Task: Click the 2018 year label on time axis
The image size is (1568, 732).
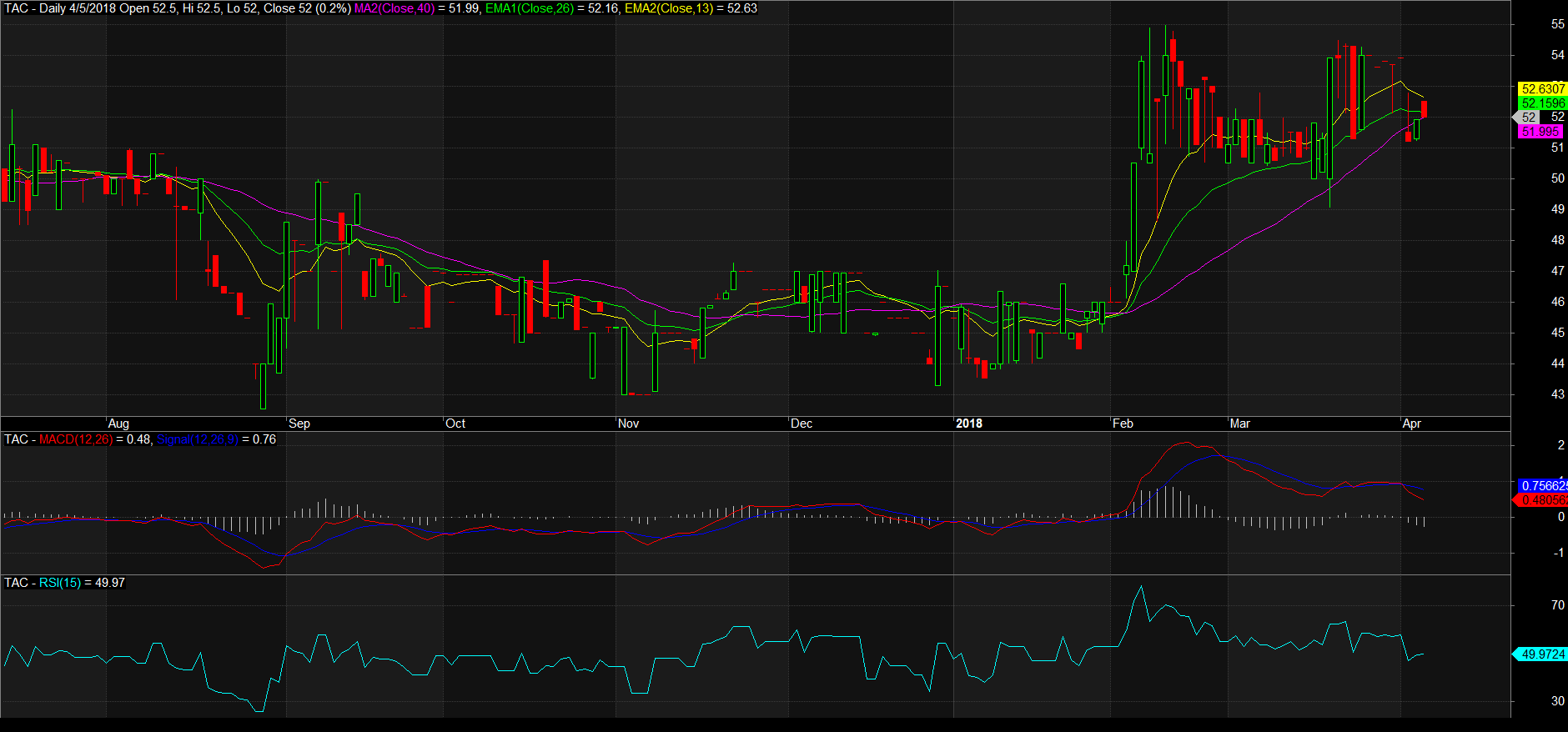Action: coord(968,424)
